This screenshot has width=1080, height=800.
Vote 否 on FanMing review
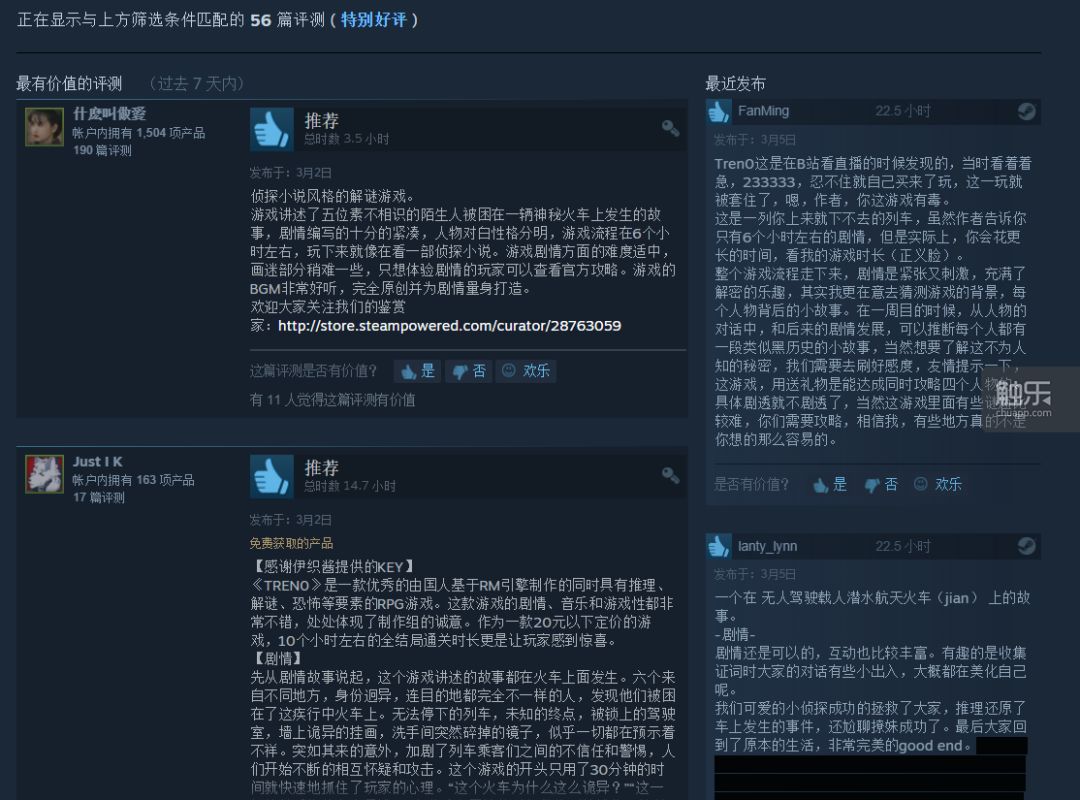tap(882, 484)
